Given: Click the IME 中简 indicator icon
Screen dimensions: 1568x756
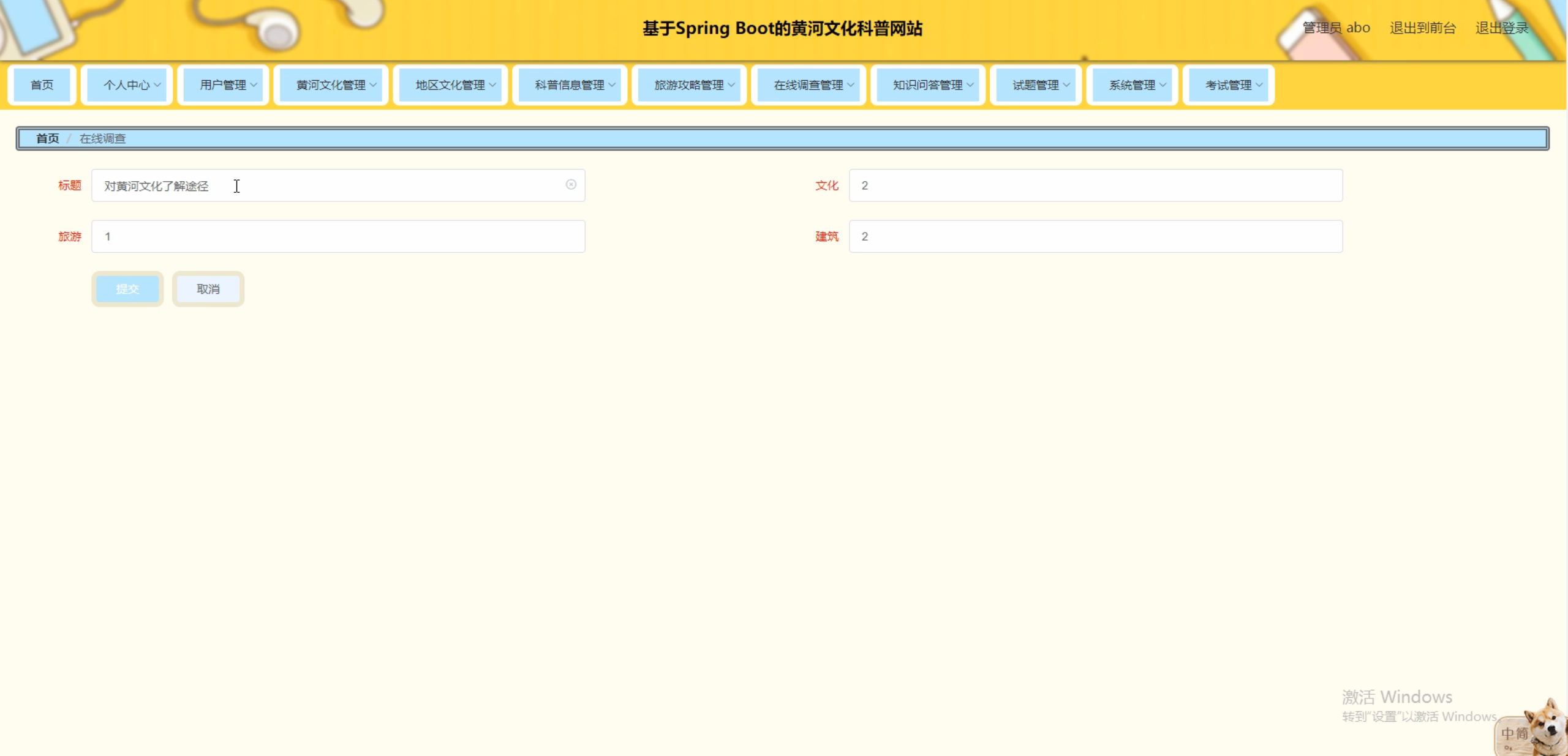Looking at the screenshot, I should point(1515,733).
